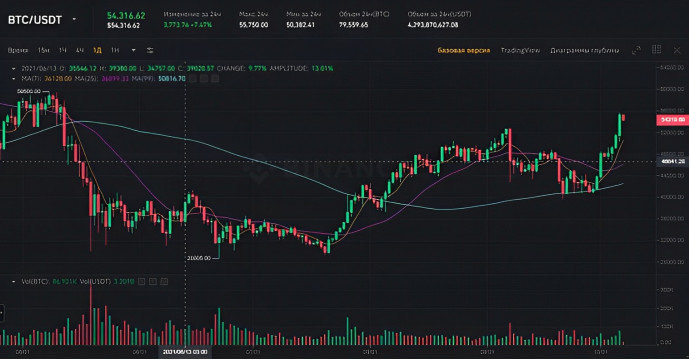The width and height of the screenshot is (689, 360).
Task: Collapse the MA indicator row caret
Action: 14,79
